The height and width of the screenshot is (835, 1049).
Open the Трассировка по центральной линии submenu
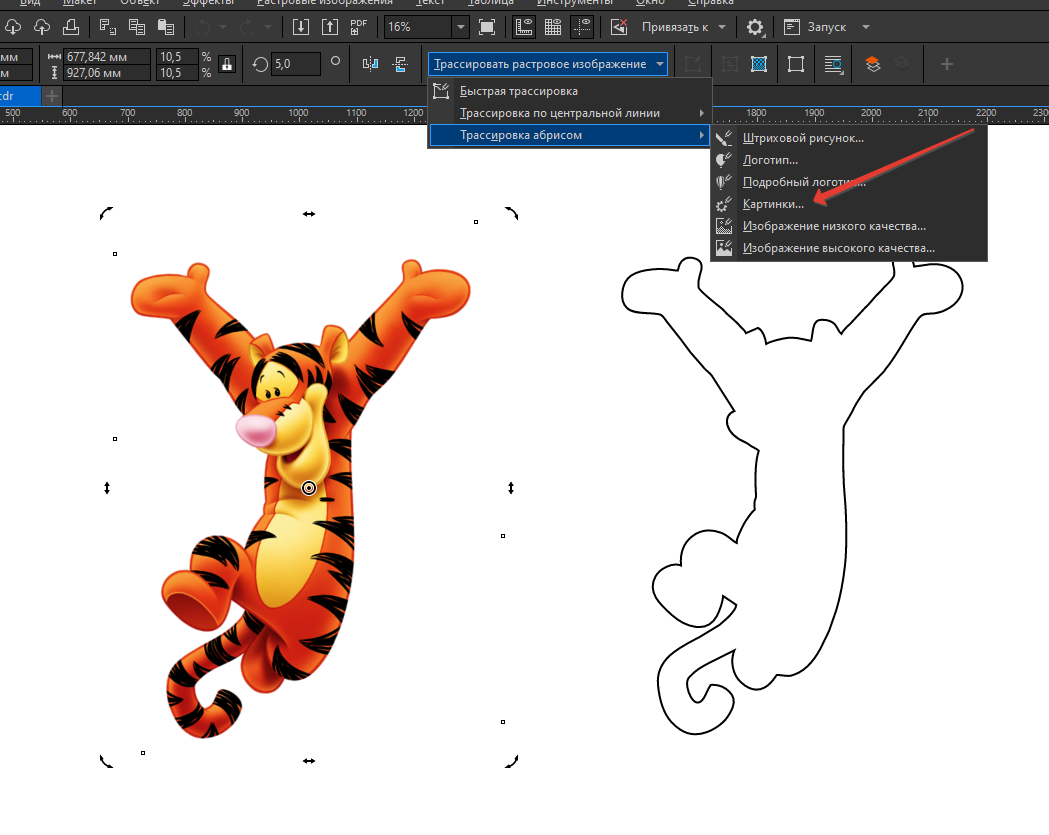(569, 113)
